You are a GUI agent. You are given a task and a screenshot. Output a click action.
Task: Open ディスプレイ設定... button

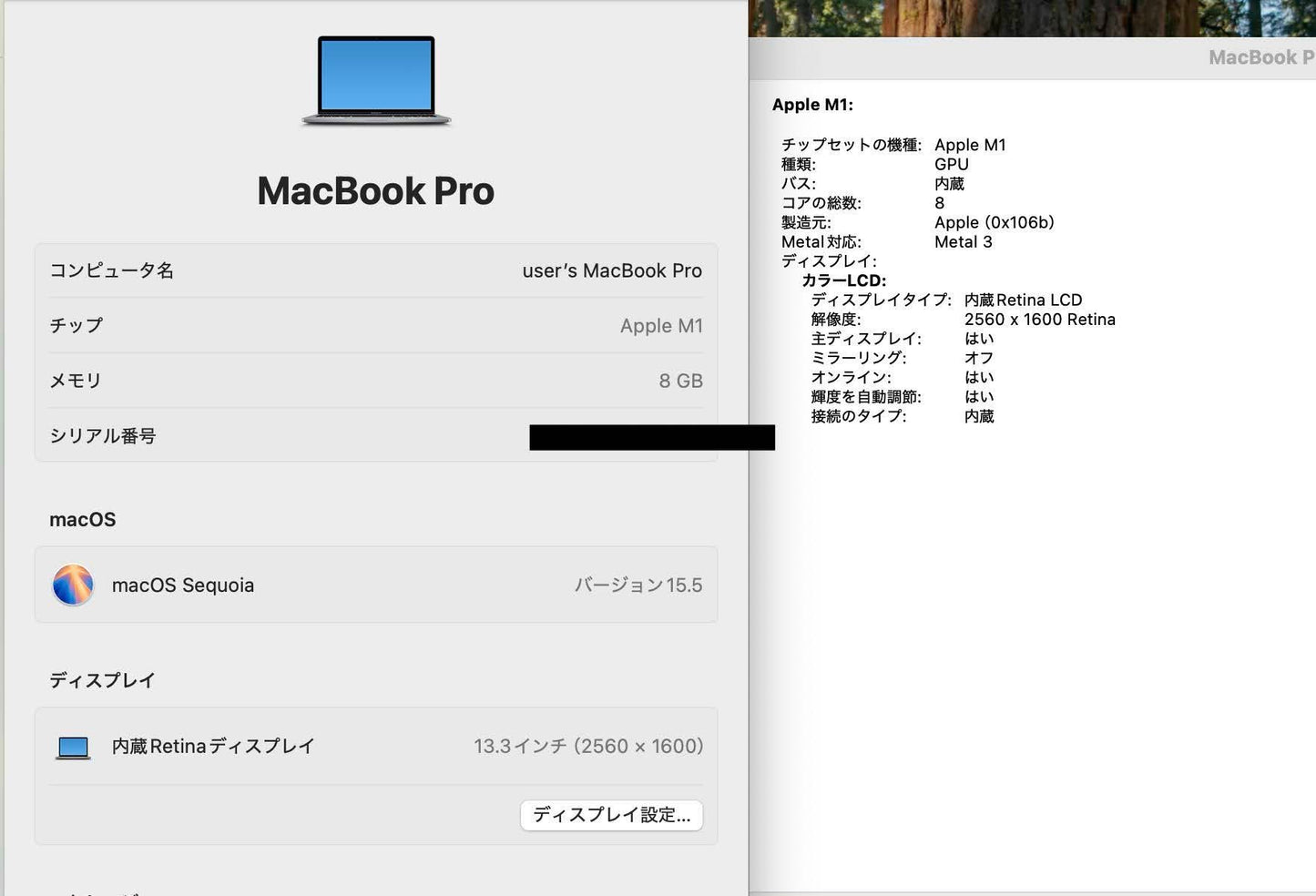pyautogui.click(x=611, y=815)
